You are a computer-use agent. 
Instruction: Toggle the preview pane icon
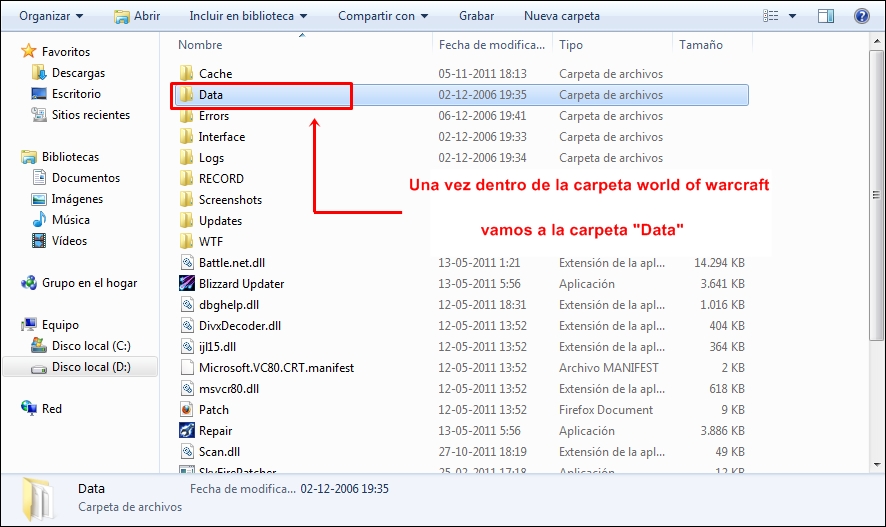[826, 16]
